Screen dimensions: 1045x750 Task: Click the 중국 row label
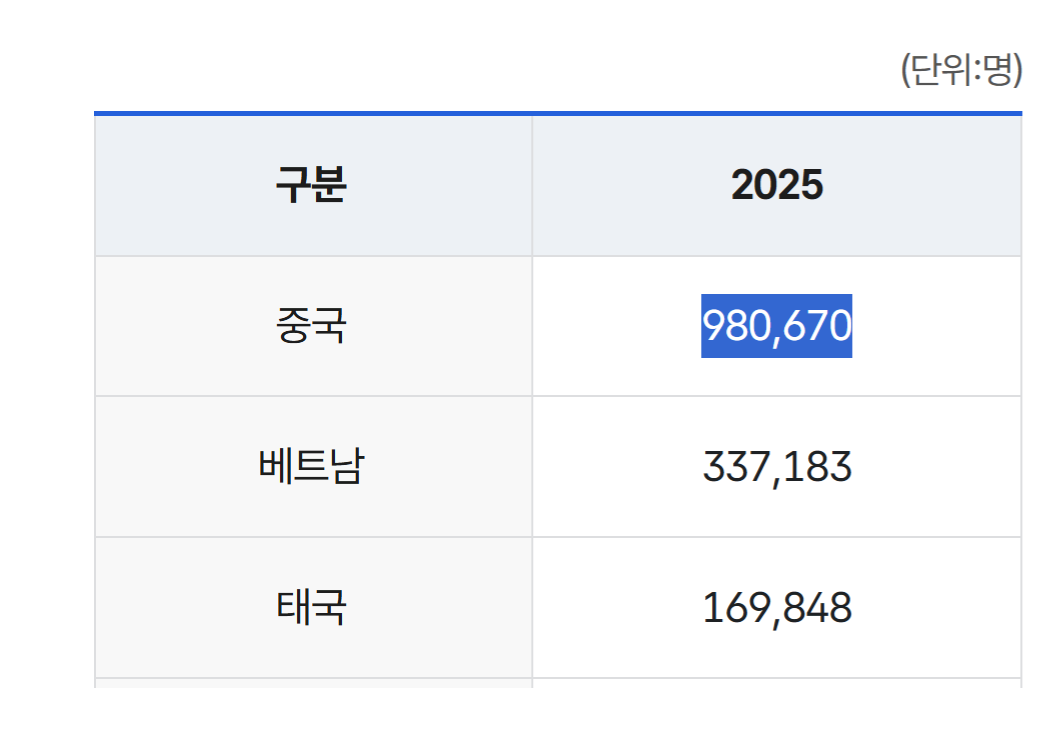point(313,326)
